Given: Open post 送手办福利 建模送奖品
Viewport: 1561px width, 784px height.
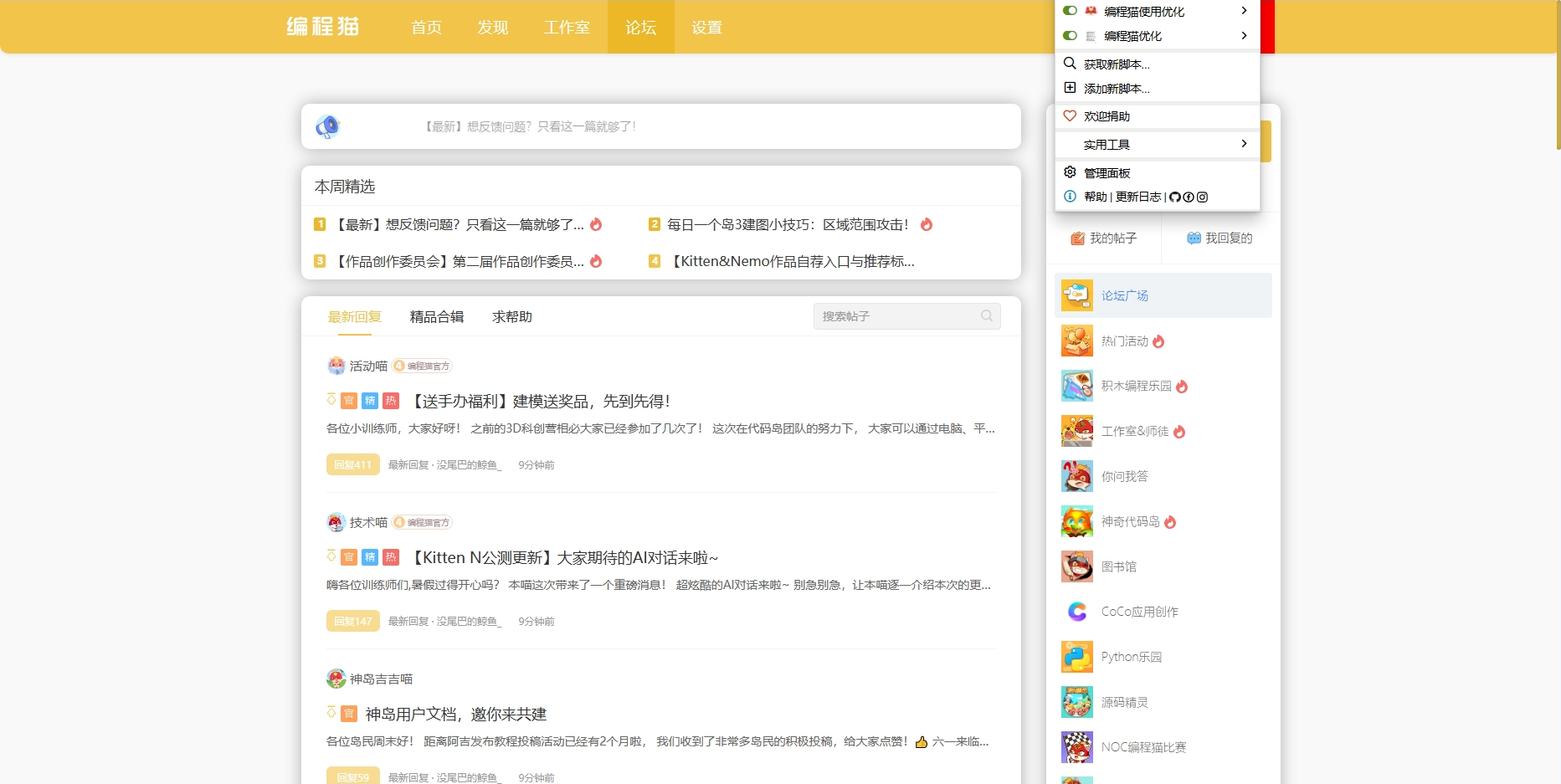Looking at the screenshot, I should click(542, 401).
